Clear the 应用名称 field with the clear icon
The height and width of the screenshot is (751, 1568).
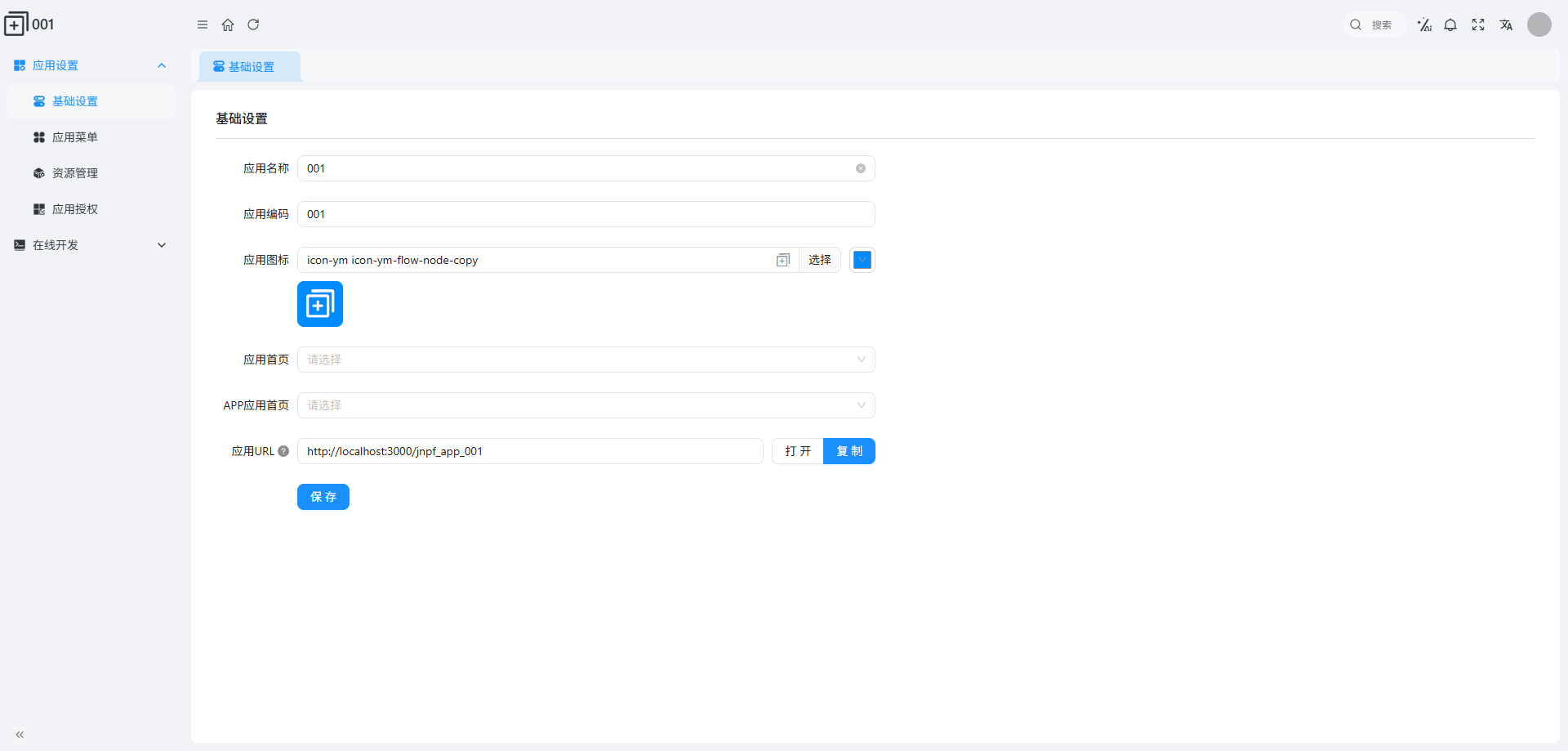pos(861,168)
